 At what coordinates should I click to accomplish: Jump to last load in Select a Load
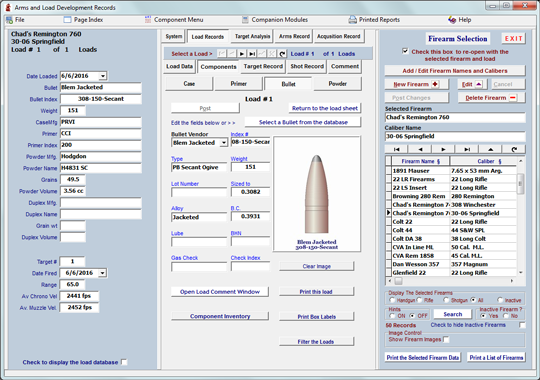click(252, 54)
